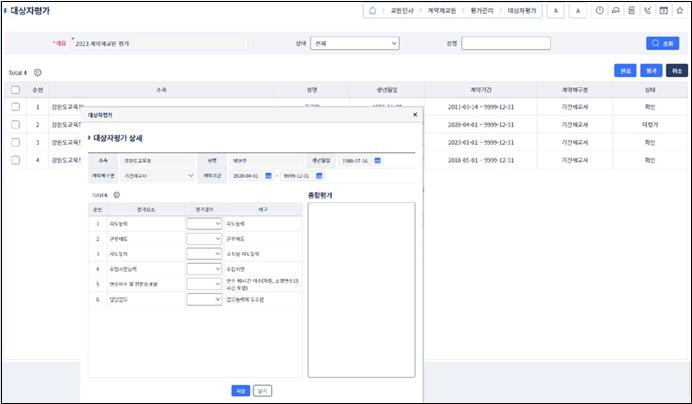Click the 상태 column header
The image size is (692, 404).
pos(650,90)
